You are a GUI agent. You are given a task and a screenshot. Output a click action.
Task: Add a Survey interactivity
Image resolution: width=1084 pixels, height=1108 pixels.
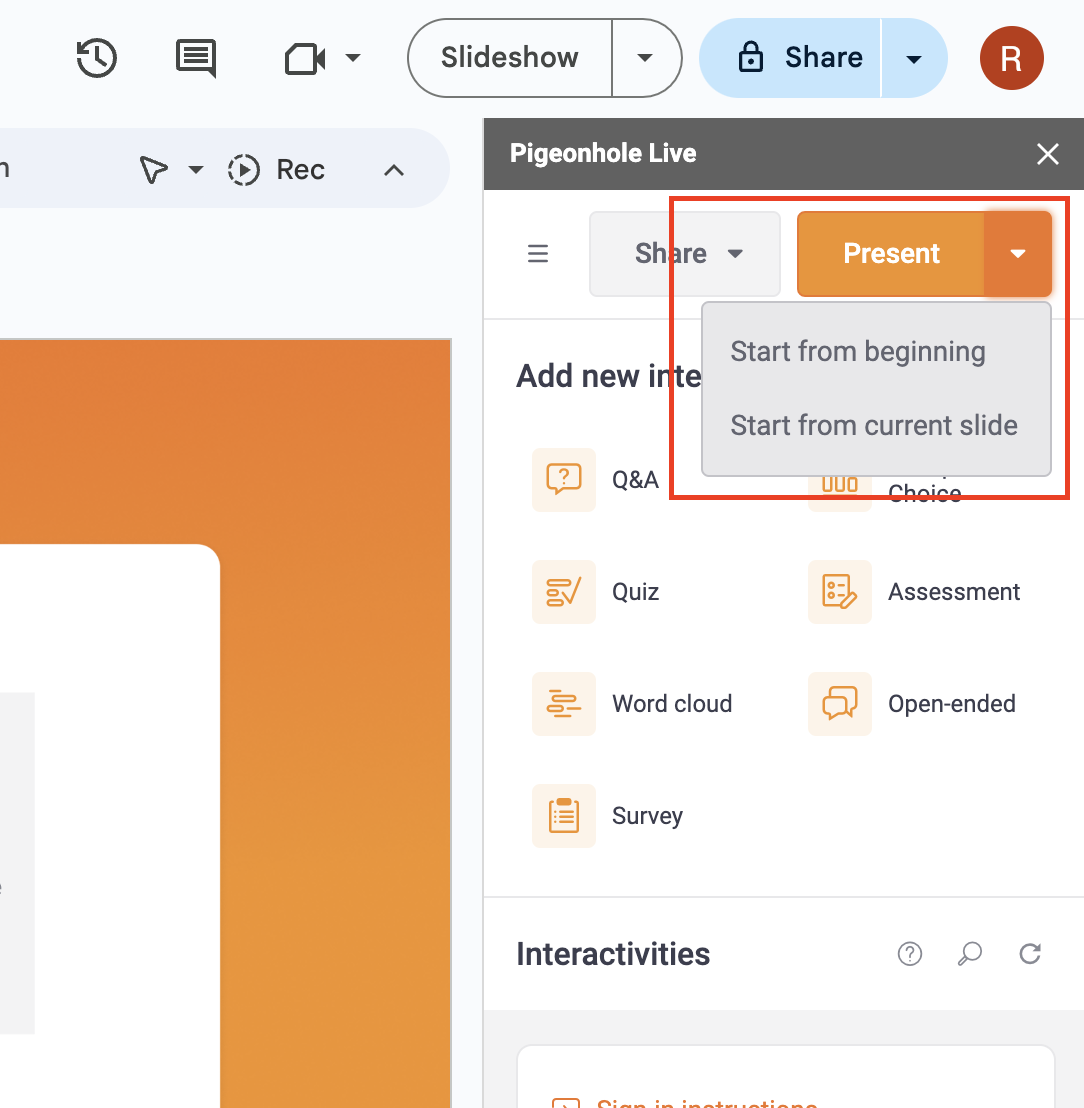[608, 816]
